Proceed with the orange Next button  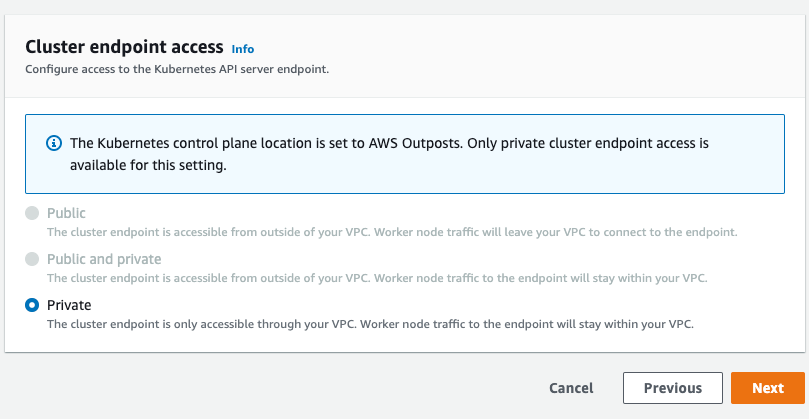pos(768,388)
